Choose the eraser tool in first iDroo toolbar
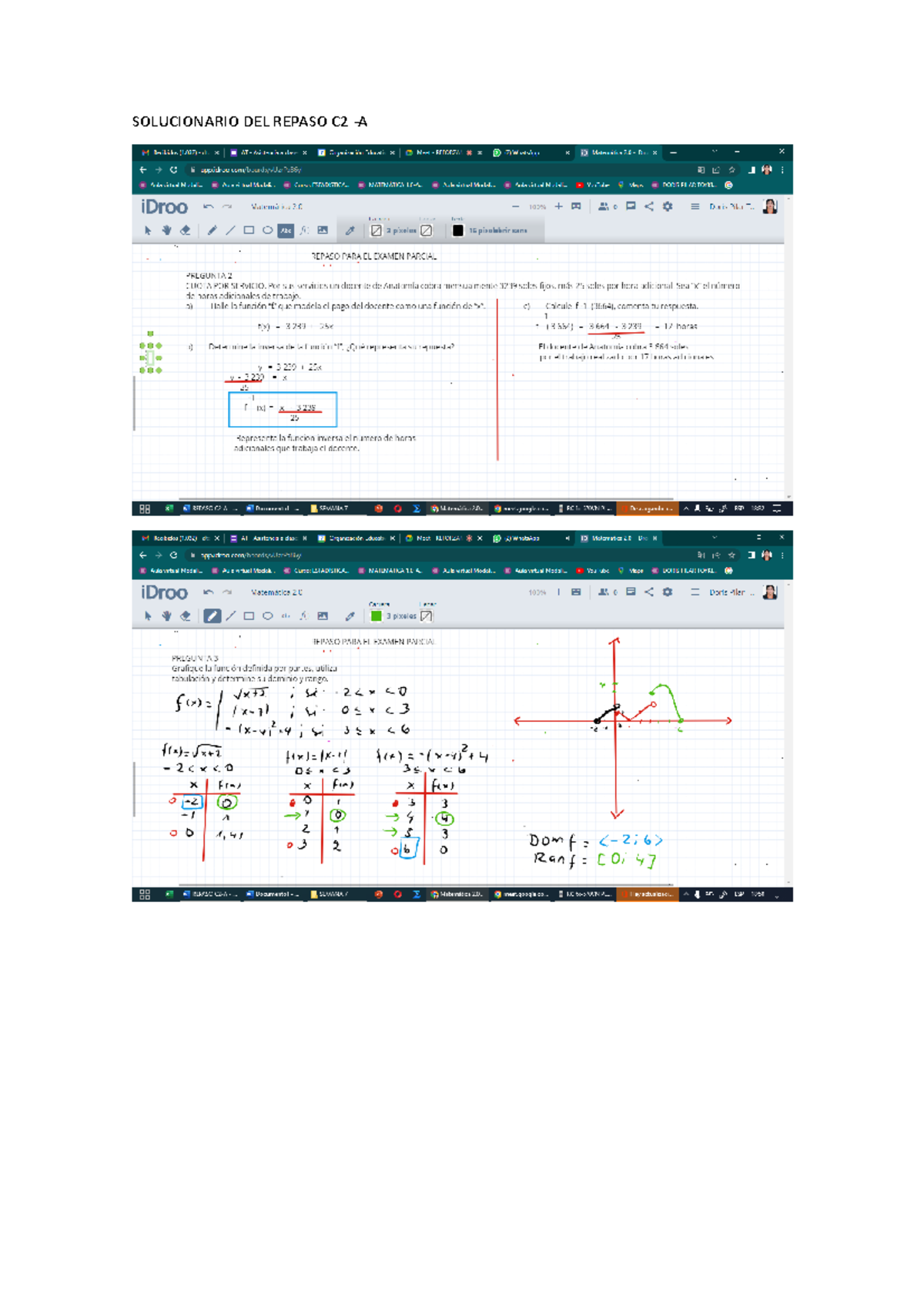 pos(186,230)
